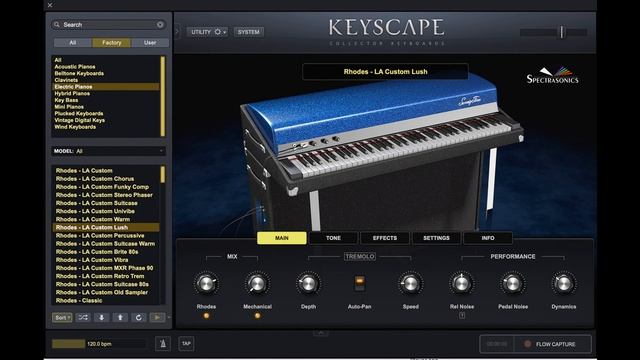Click the gear icon on the Utility button
This screenshot has width=640, height=360.
tap(218, 32)
